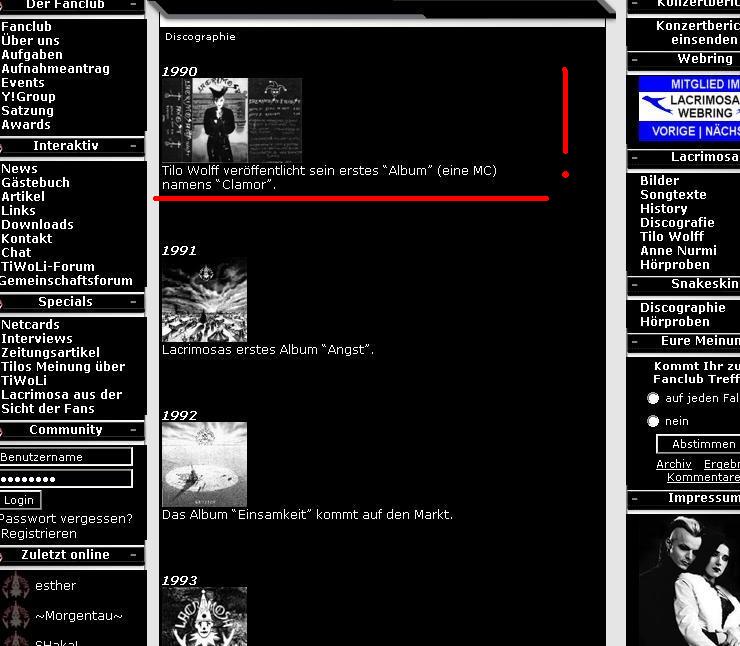The height and width of the screenshot is (646, 740).
Task: Open the Y!Group menu entry
Action: [x=28, y=97]
